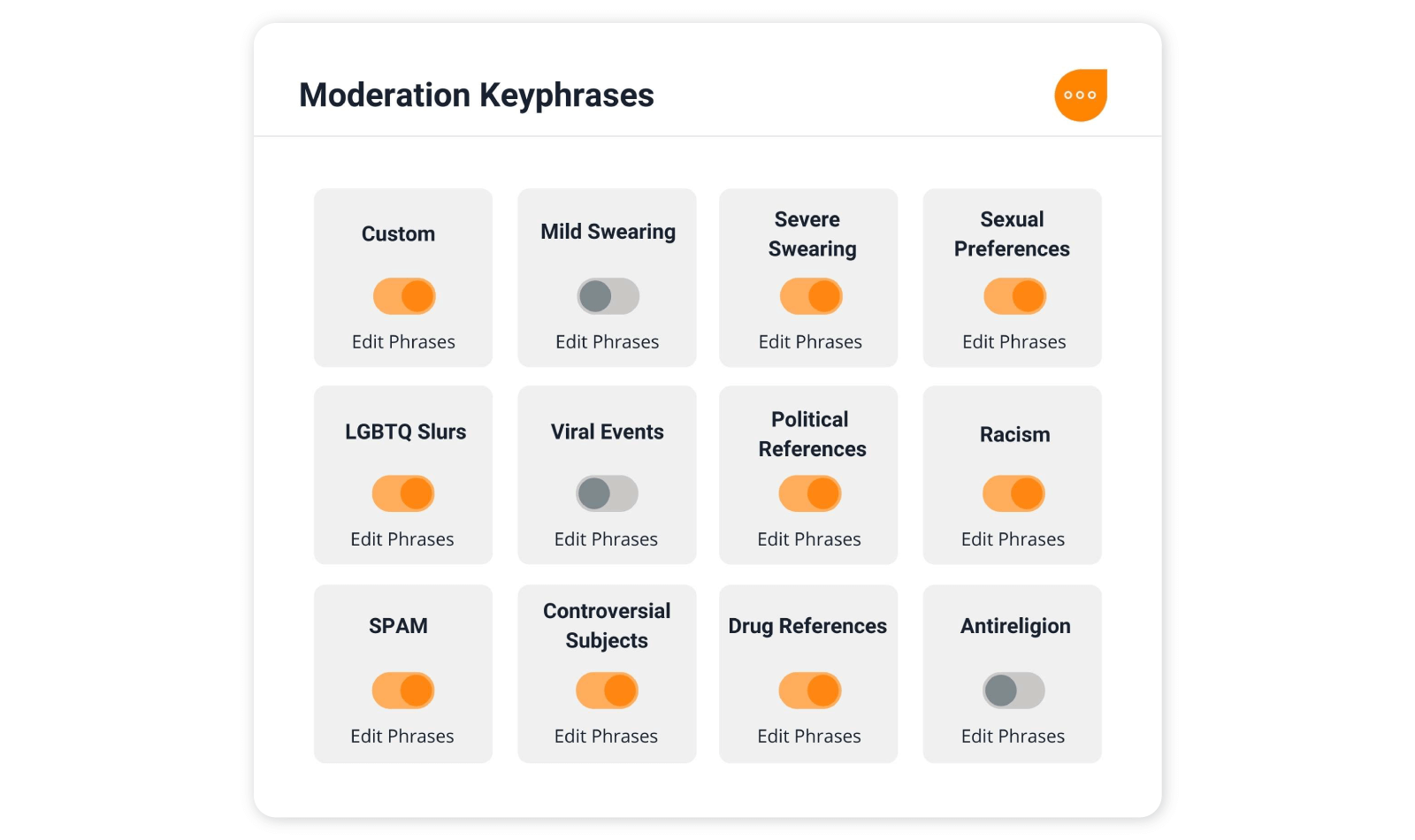The width and height of the screenshot is (1415, 840).
Task: Disable the Custom keyphrase toggle
Action: point(403,296)
